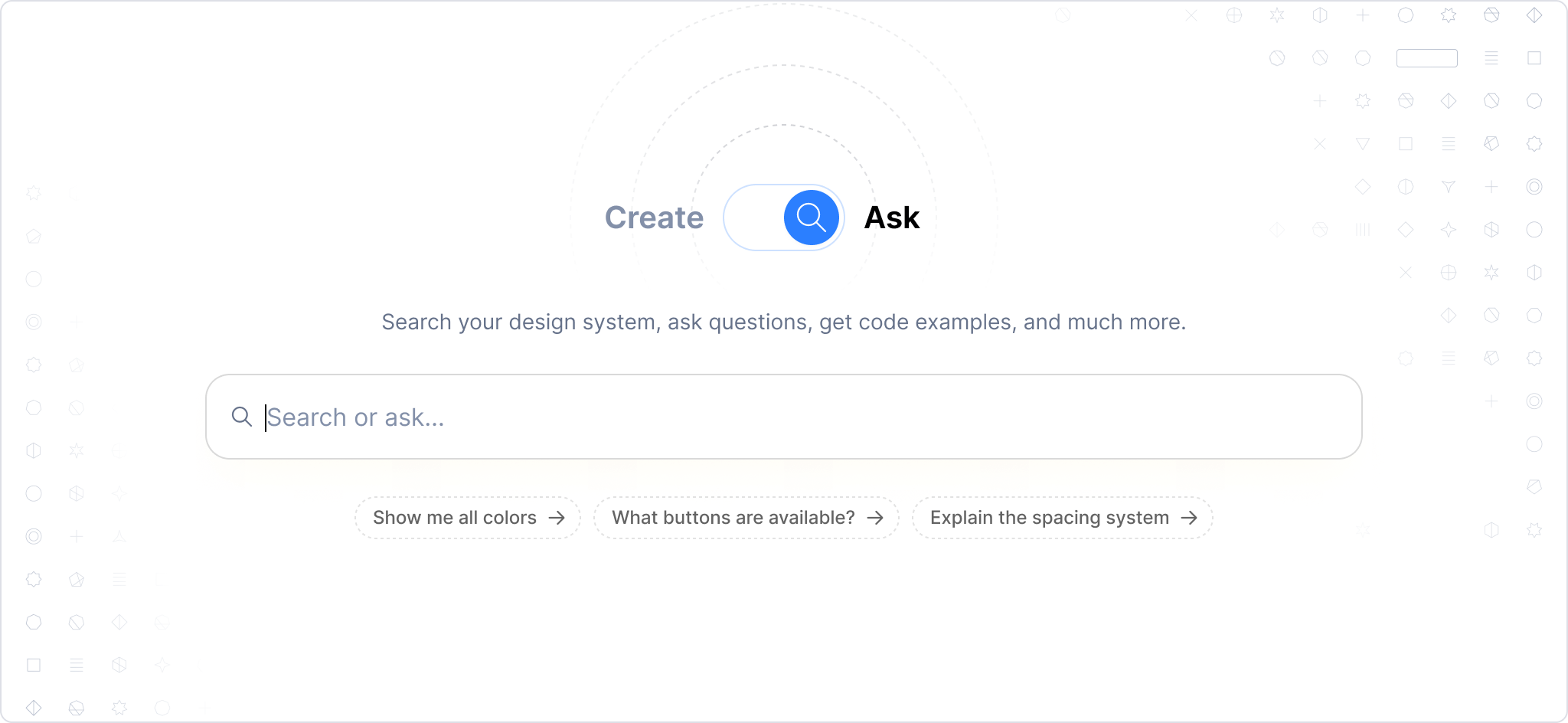Screen dimensions: 1568x723
Task: Click the empty left side of the mode switch
Action: 753,218
